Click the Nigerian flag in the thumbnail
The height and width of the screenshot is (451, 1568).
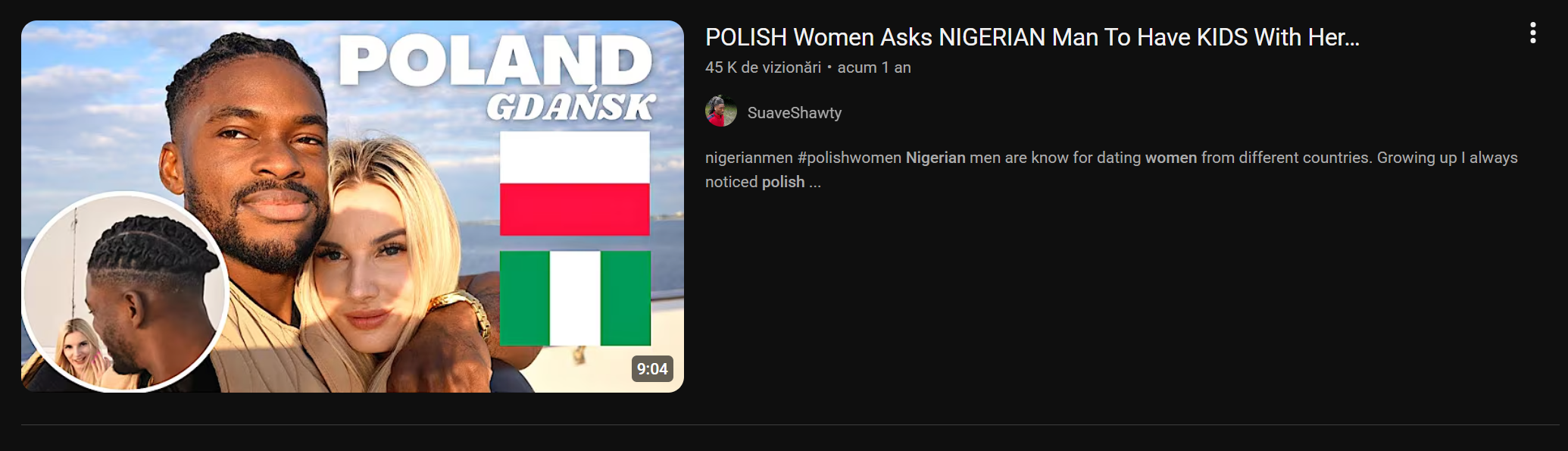point(575,298)
